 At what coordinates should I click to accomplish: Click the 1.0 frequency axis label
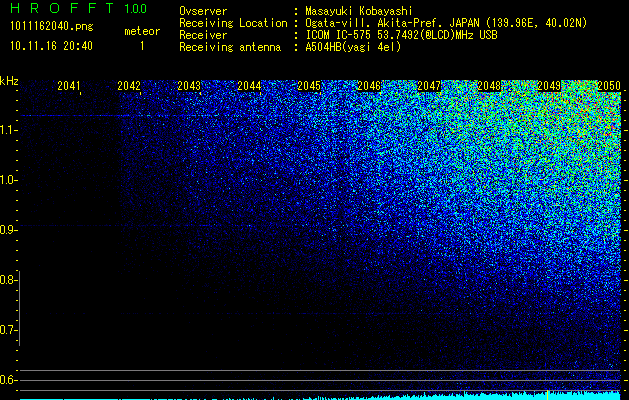click(x=7, y=180)
